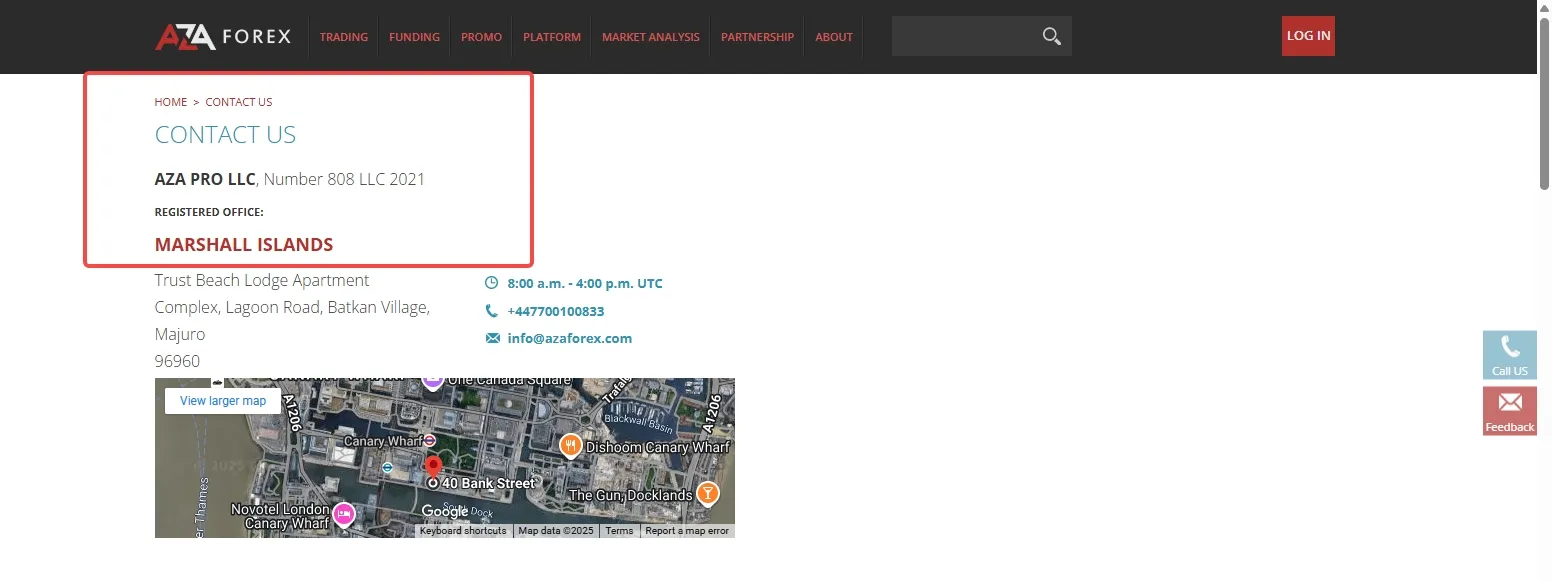This screenshot has height=581, width=1552.
Task: Click the REGISTERED OFFICE label
Action: 209,212
